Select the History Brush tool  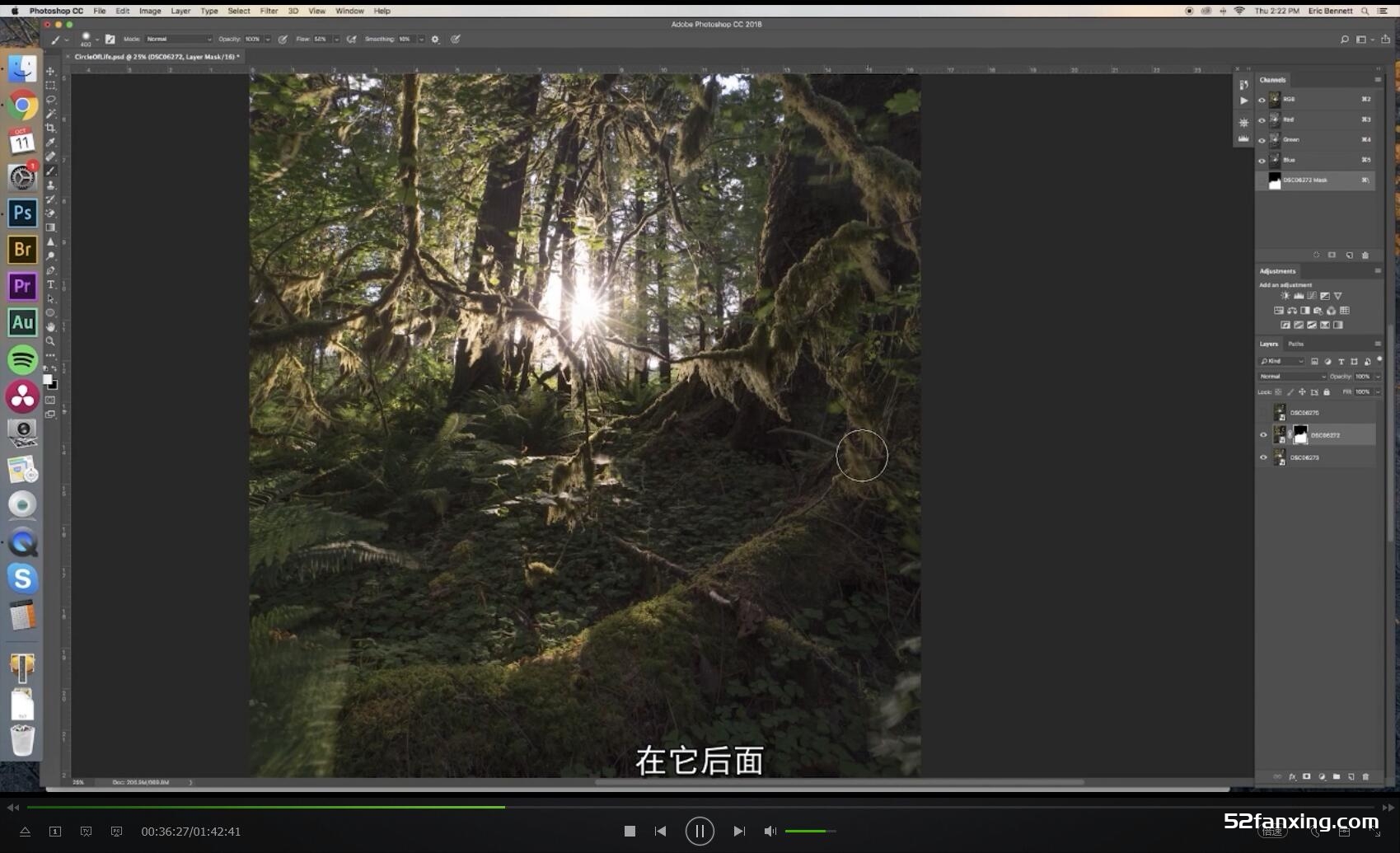50,199
